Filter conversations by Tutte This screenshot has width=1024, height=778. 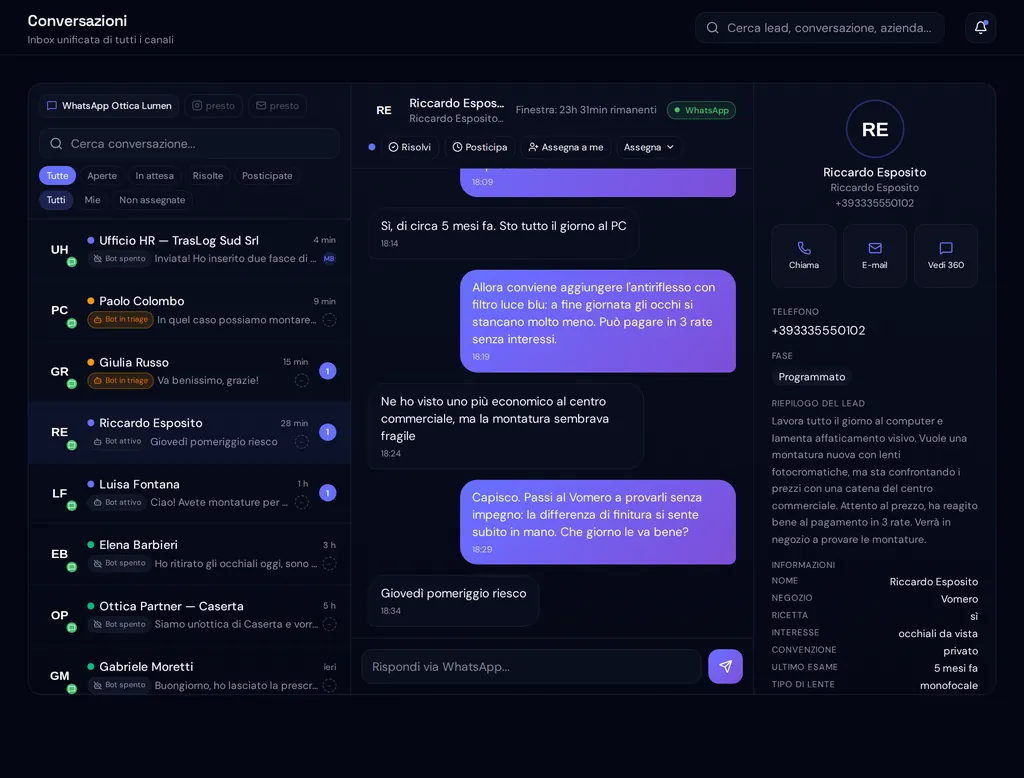pyautogui.click(x=57, y=176)
